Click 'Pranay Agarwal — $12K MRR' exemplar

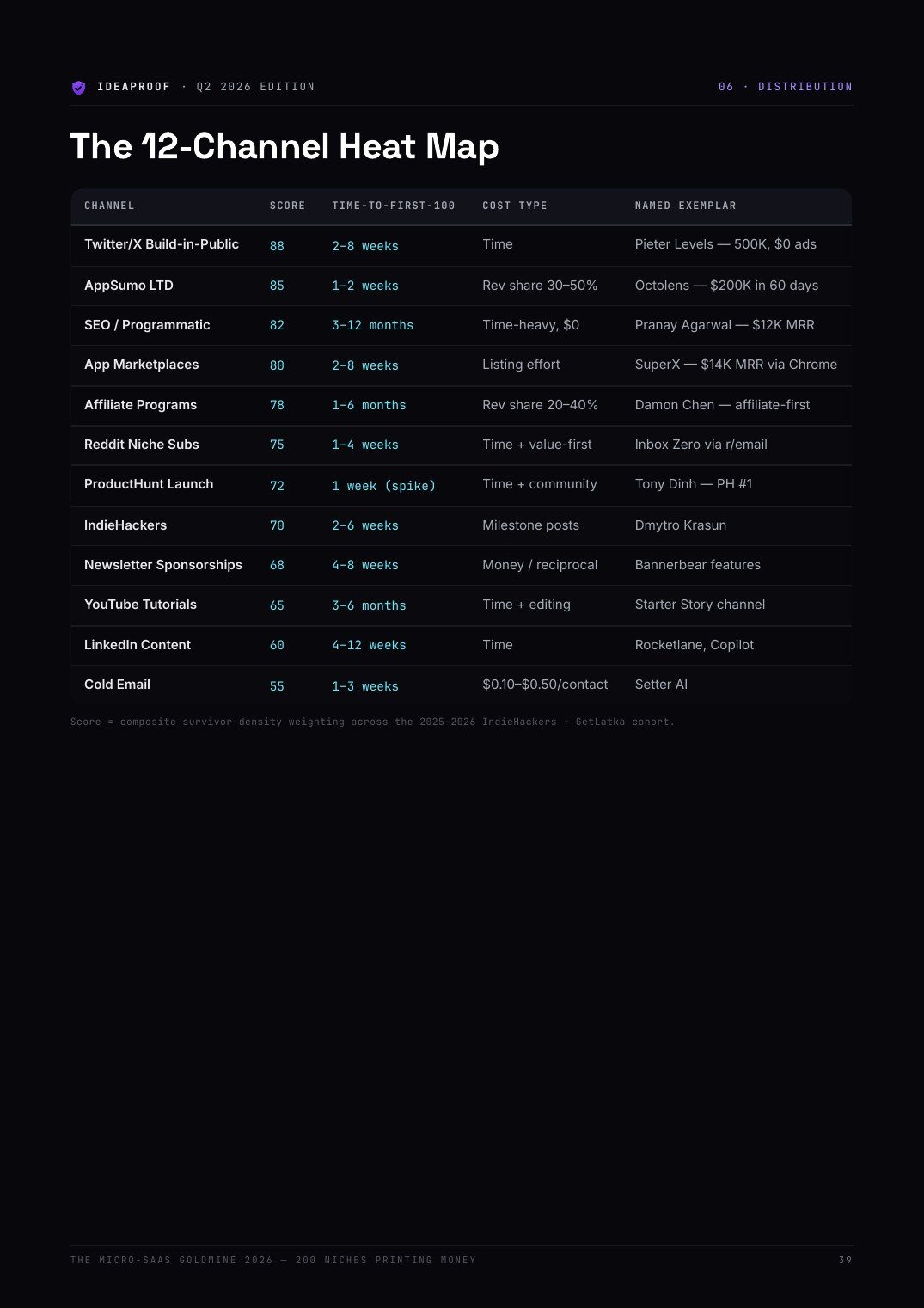(x=725, y=325)
